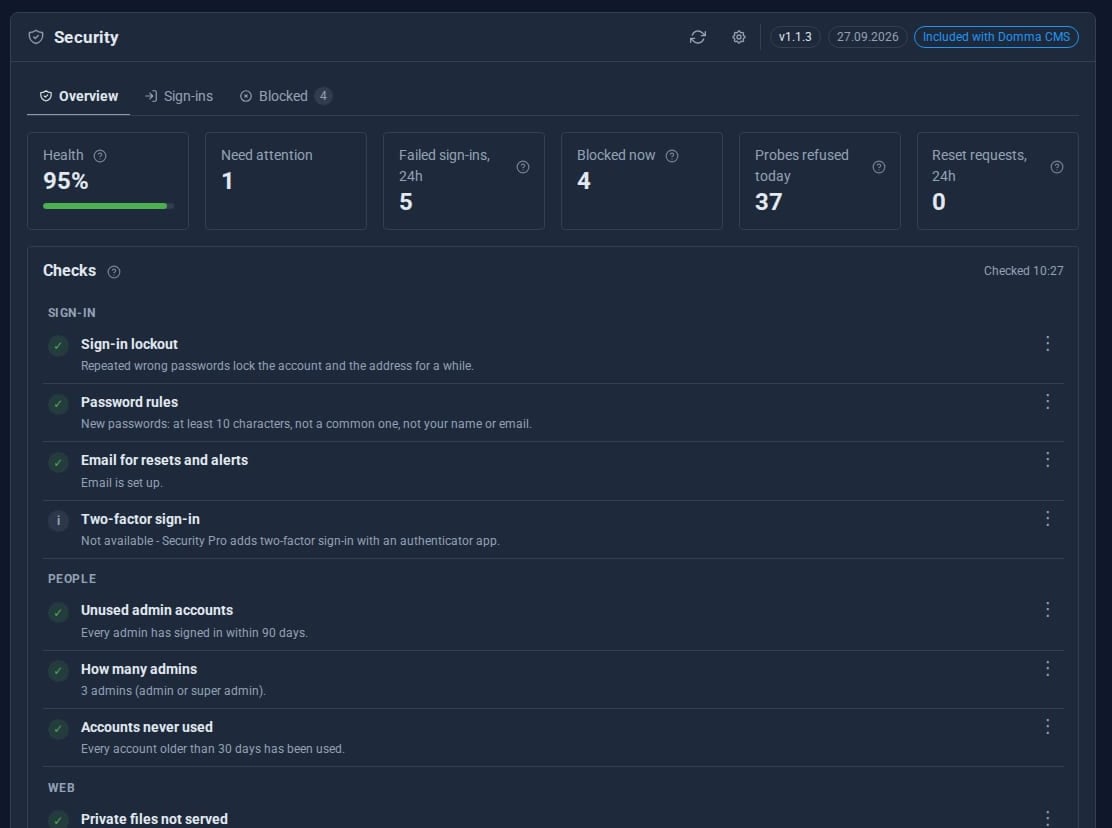Click the check icon for How many admins

(x=58, y=671)
